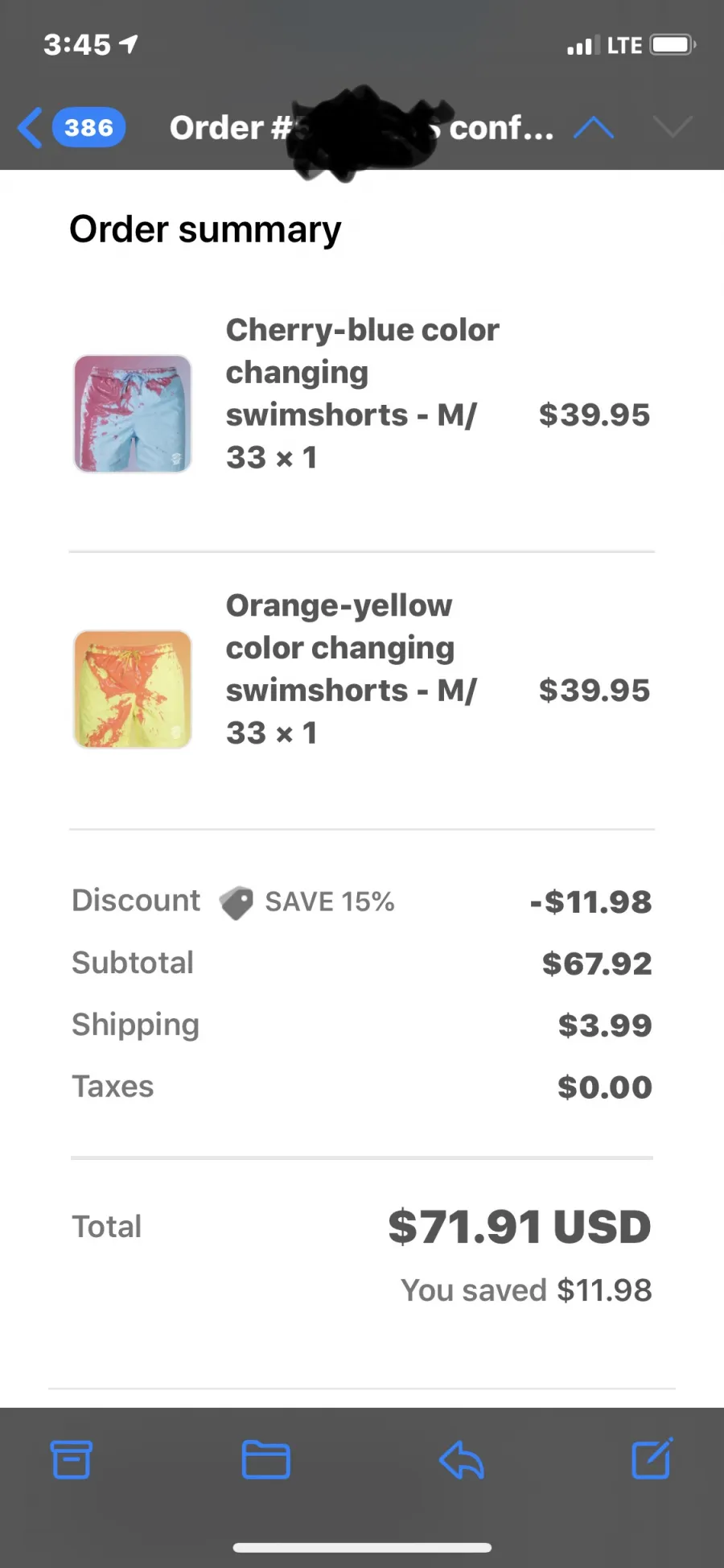Tap the location arrow in status bar
724x1568 pixels.
click(x=129, y=44)
